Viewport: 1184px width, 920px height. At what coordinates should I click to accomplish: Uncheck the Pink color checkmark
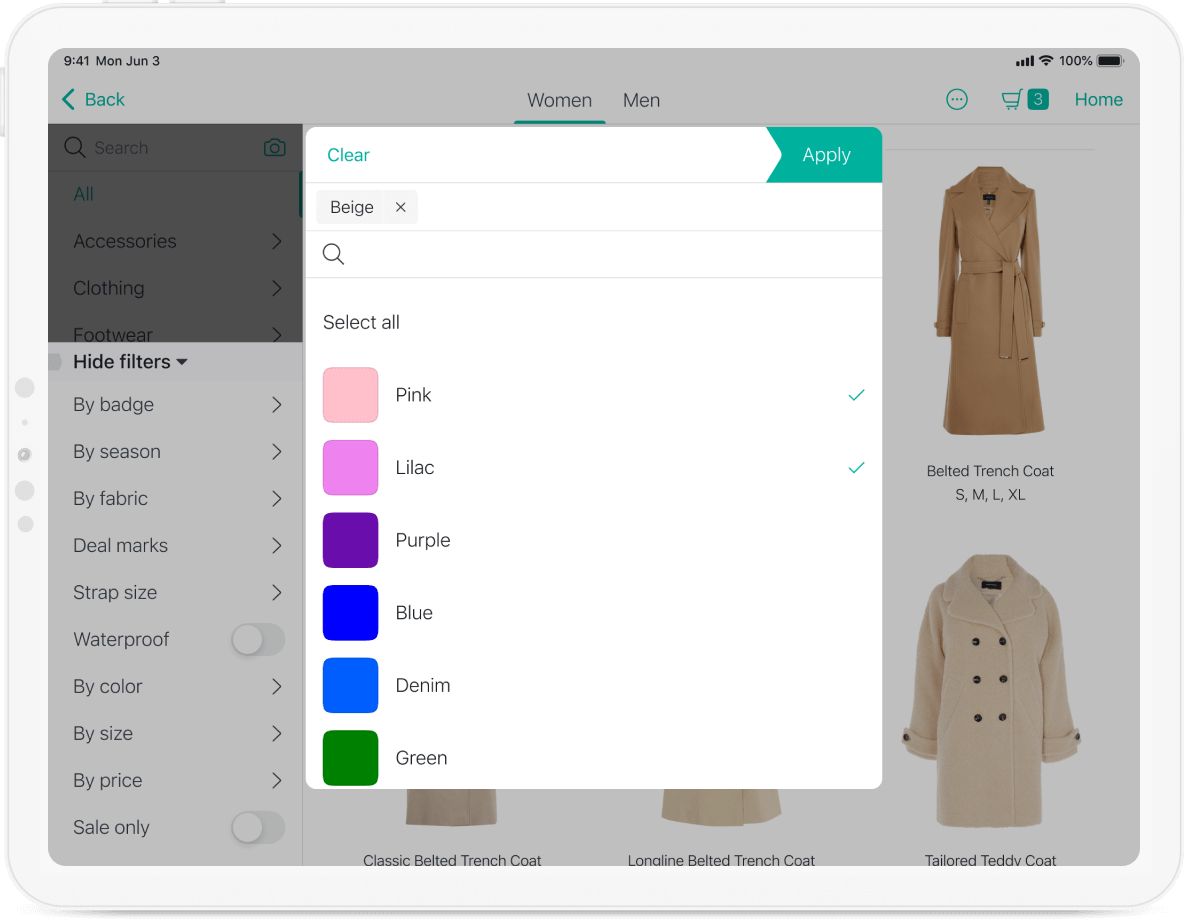[x=856, y=395]
